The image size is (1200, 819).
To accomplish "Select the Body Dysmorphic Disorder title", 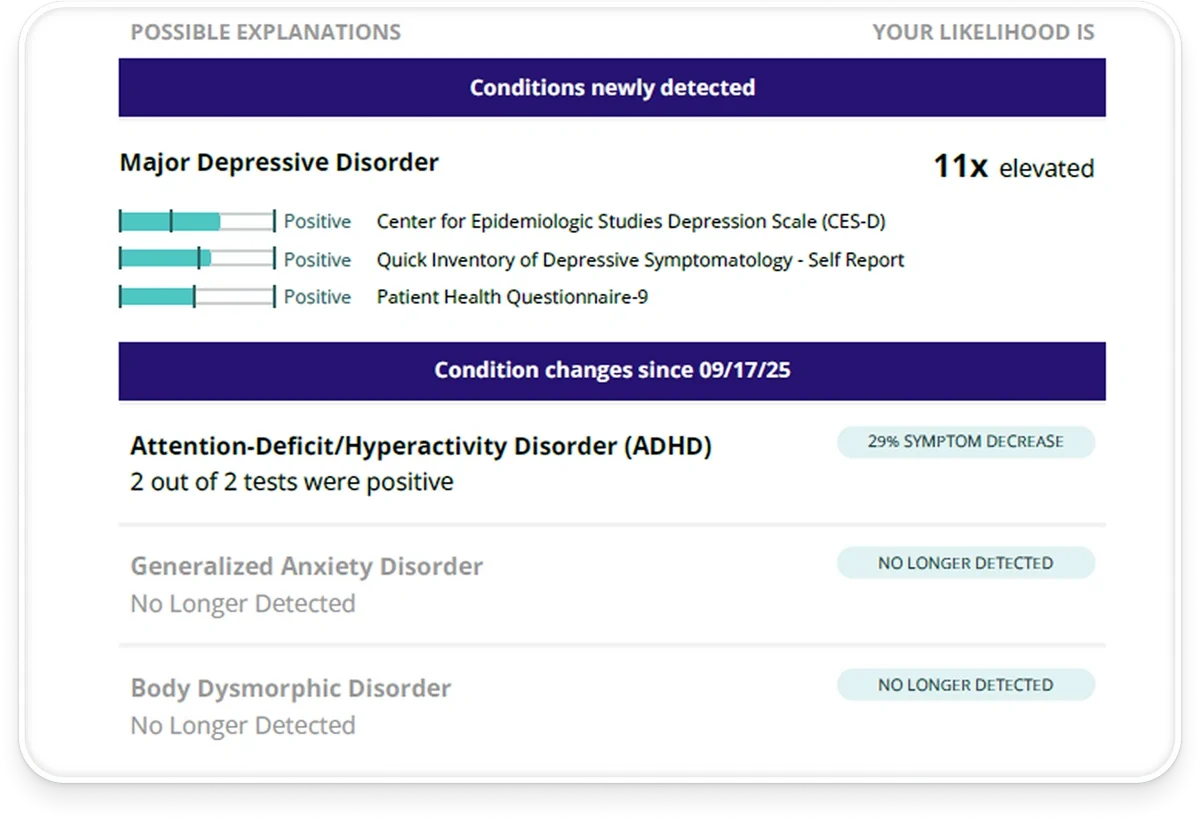I will pos(291,689).
